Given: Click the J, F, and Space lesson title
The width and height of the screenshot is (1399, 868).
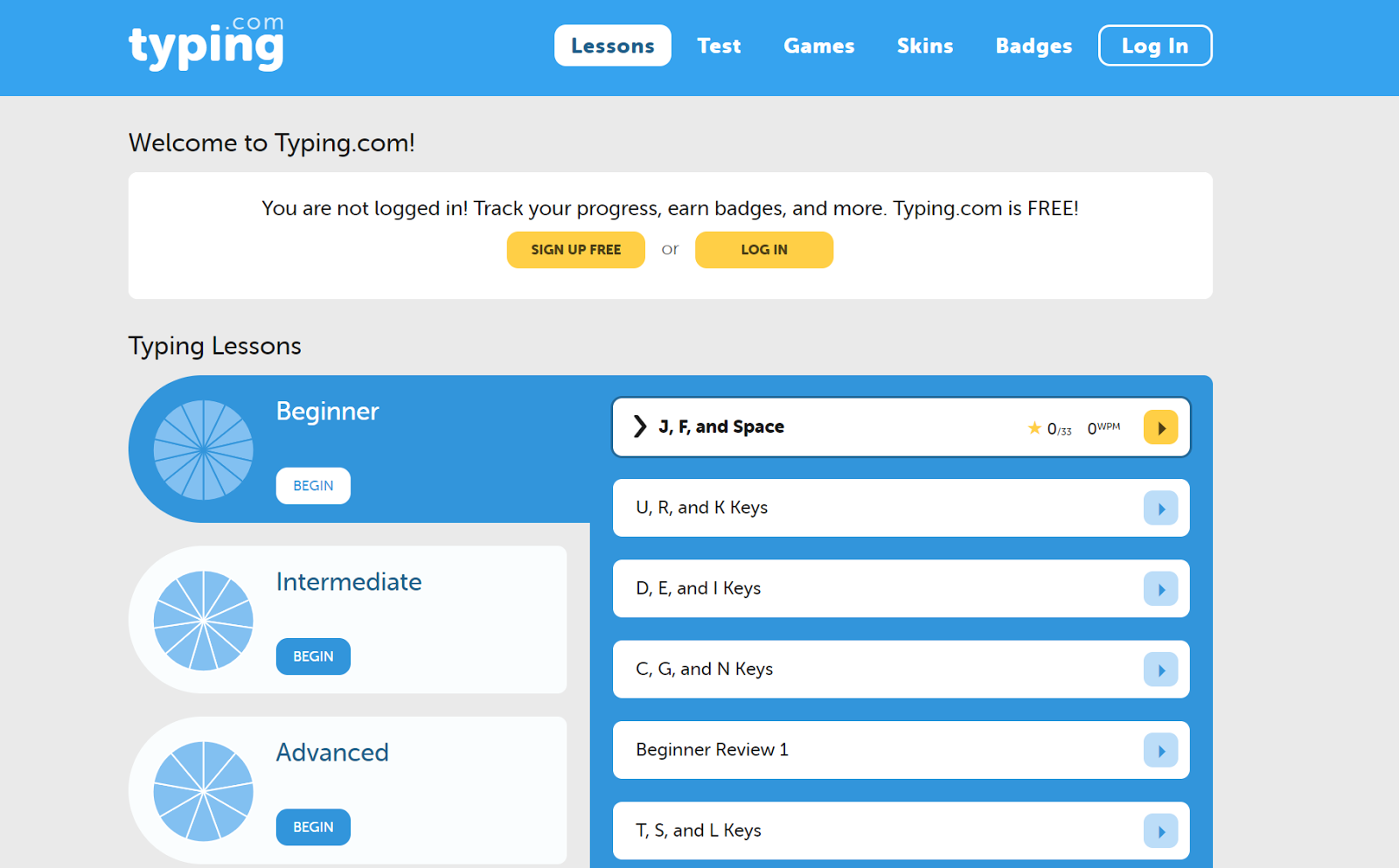Looking at the screenshot, I should tap(721, 427).
